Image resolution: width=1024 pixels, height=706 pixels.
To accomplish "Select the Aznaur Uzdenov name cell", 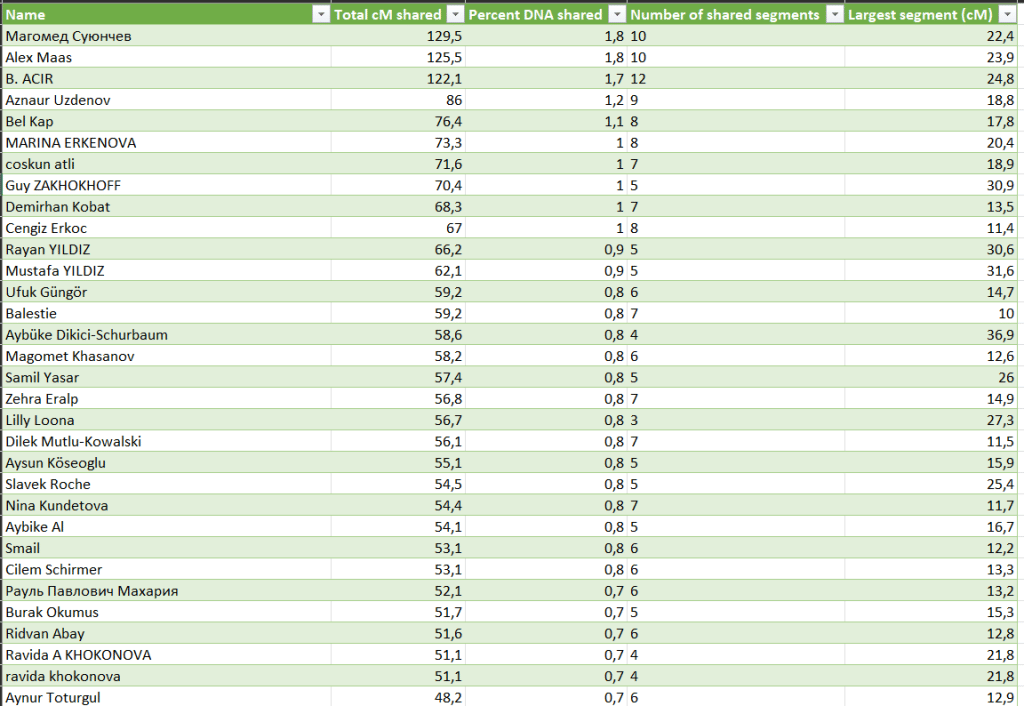I will [x=58, y=100].
